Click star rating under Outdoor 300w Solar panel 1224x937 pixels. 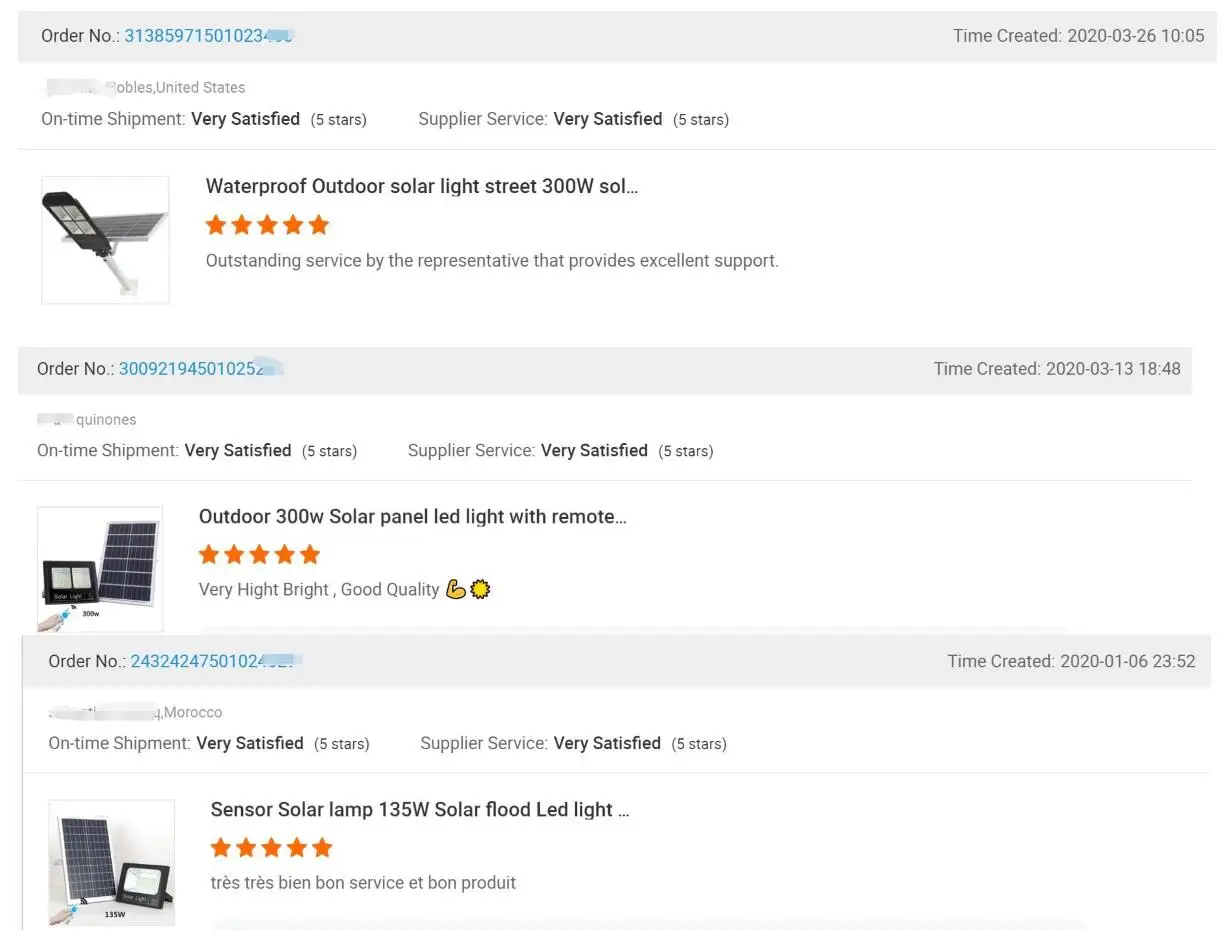(259, 555)
